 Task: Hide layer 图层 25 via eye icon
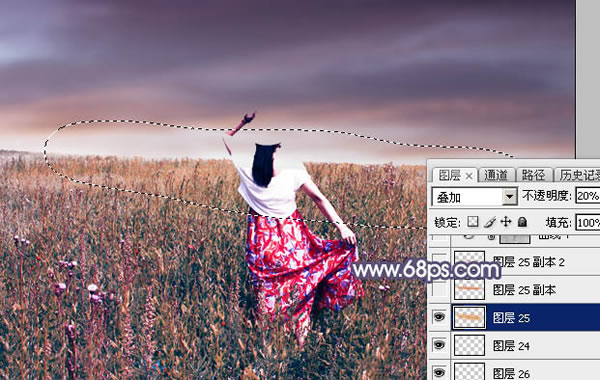(x=439, y=317)
